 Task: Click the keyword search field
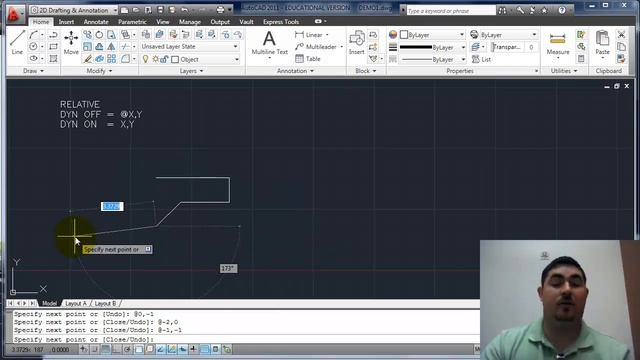point(451,11)
